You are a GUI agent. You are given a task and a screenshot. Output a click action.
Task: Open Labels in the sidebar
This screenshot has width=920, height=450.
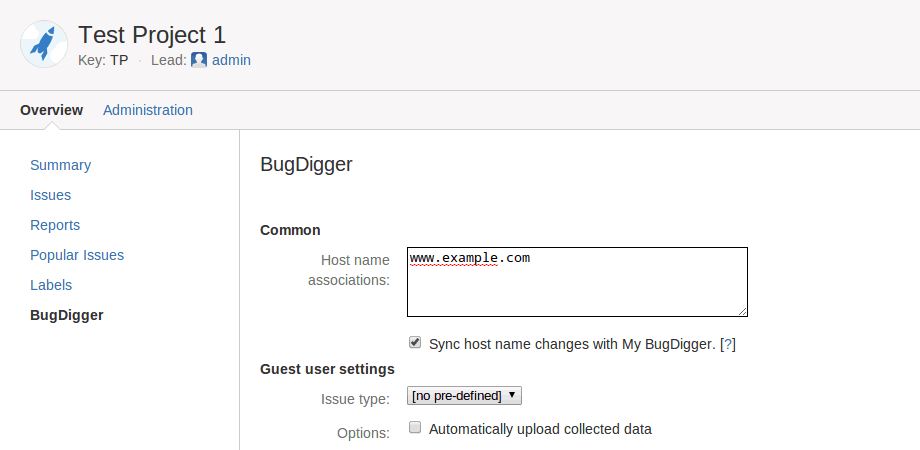[51, 285]
